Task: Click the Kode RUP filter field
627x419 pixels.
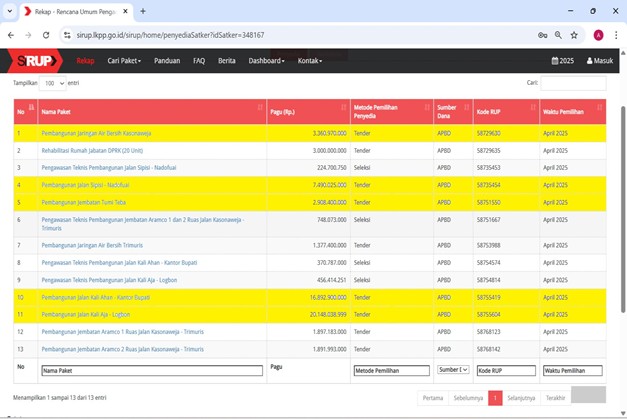Action: 505,370
